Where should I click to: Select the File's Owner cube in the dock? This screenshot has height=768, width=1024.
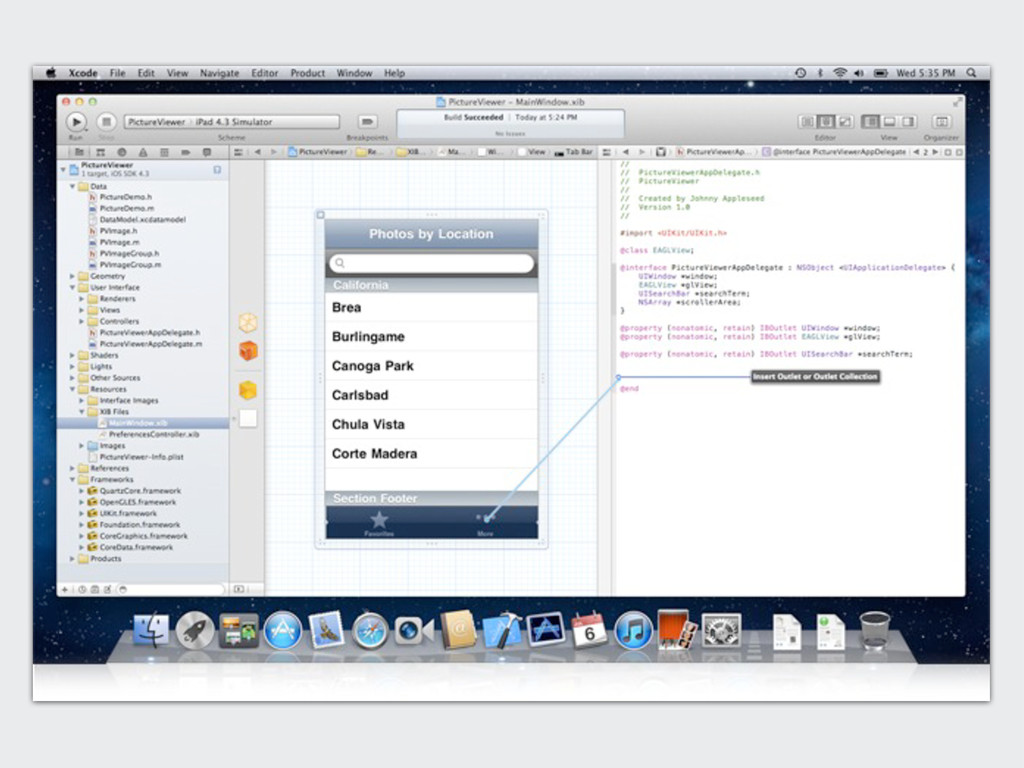click(248, 323)
